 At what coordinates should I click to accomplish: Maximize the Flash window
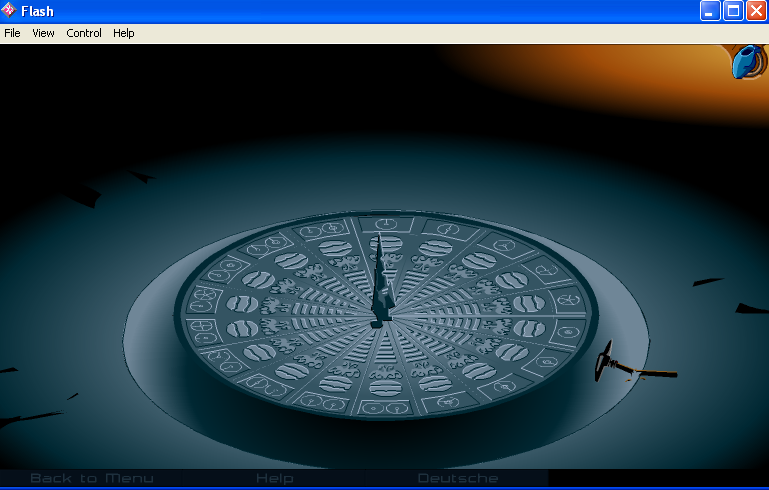(x=733, y=11)
